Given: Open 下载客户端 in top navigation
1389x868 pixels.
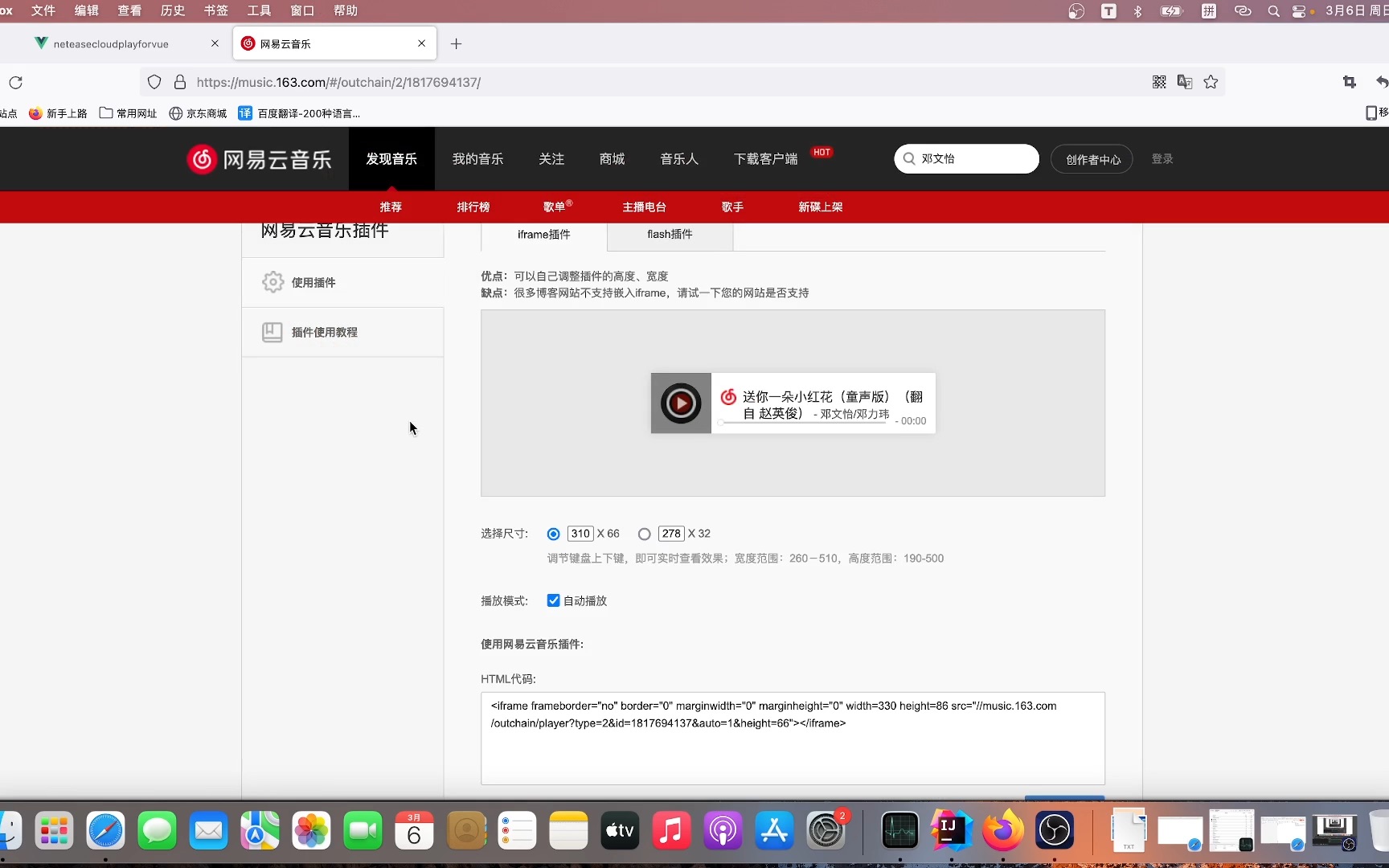Looking at the screenshot, I should tap(765, 159).
